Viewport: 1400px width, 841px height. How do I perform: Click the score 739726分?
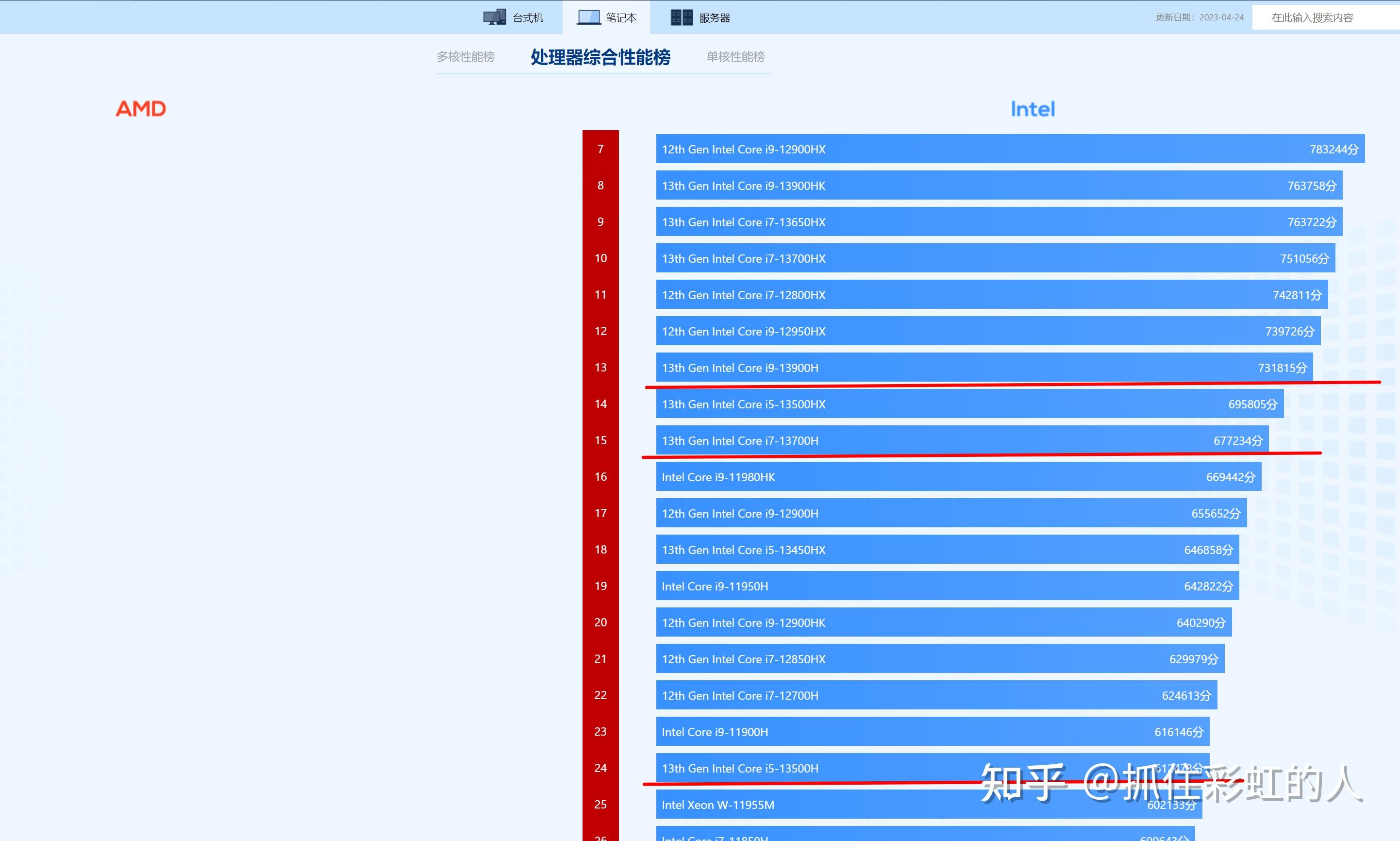1289,332
